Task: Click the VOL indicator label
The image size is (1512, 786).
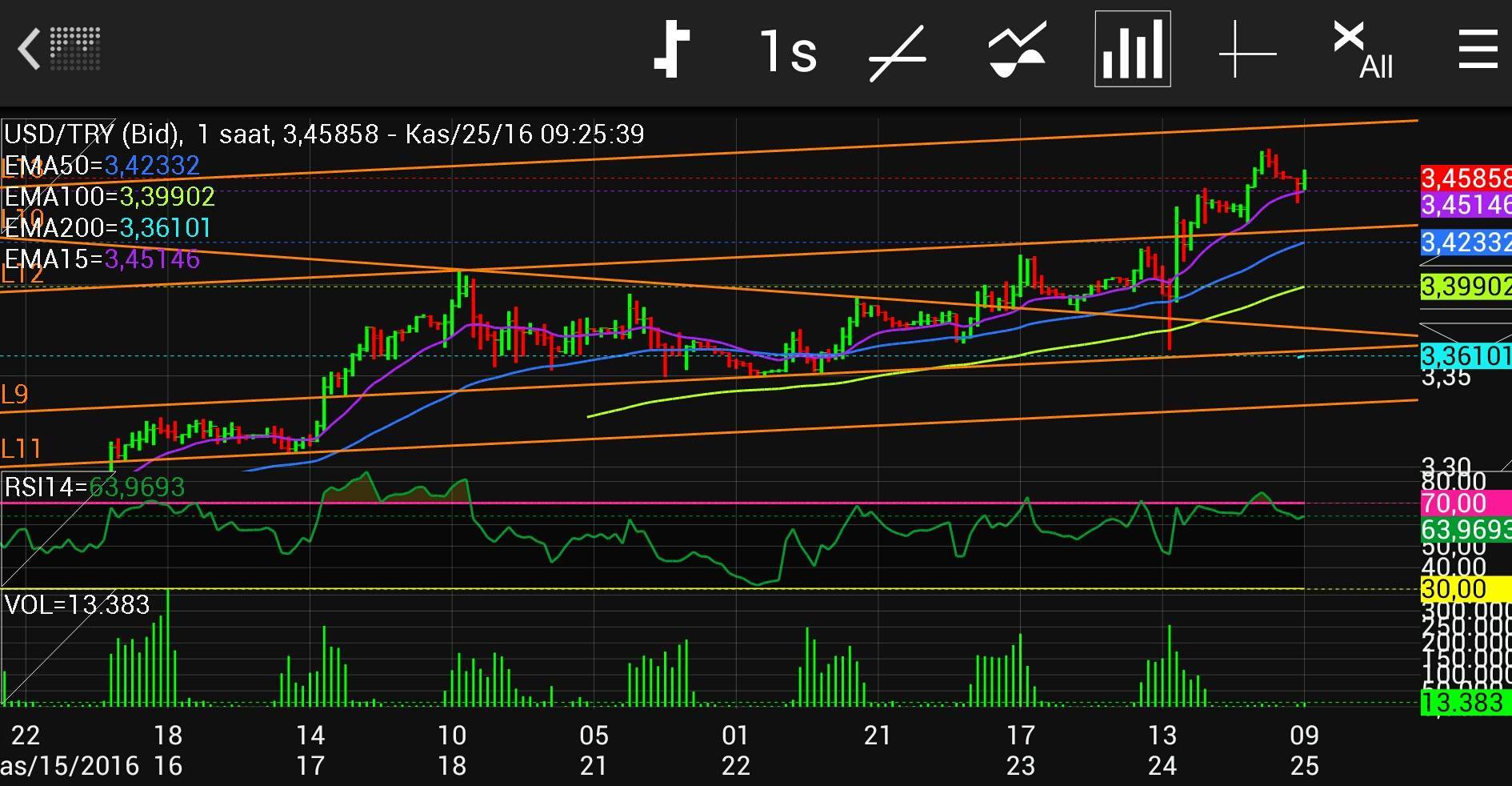Action: [x=77, y=604]
